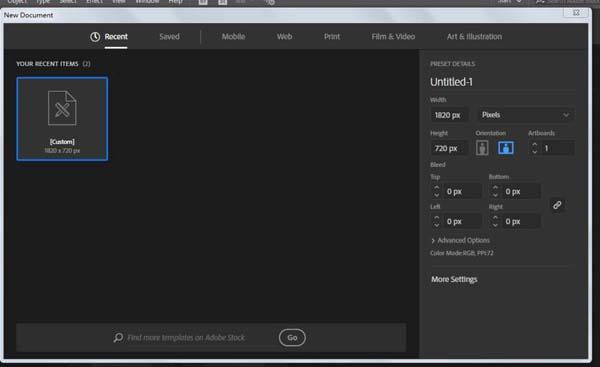The height and width of the screenshot is (367, 600).
Task: Switch to the Recent tab
Action: (116, 37)
